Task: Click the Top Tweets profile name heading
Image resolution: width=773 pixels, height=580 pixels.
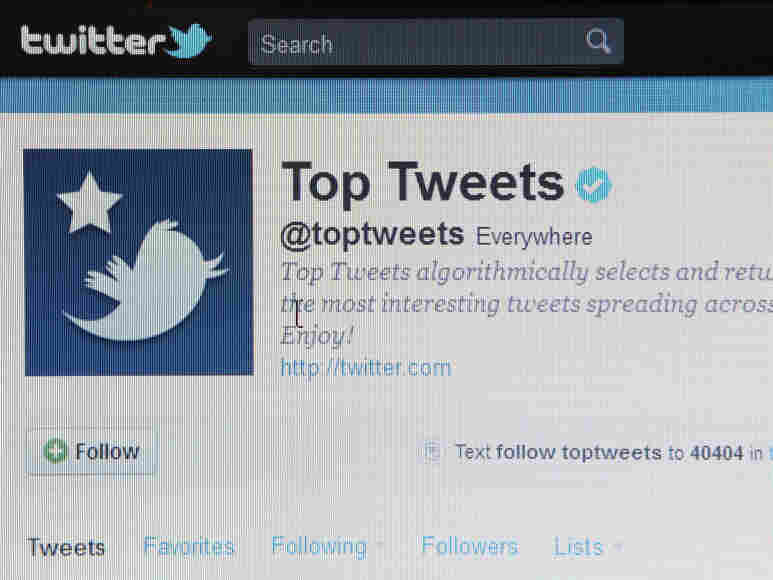Action: coord(422,183)
